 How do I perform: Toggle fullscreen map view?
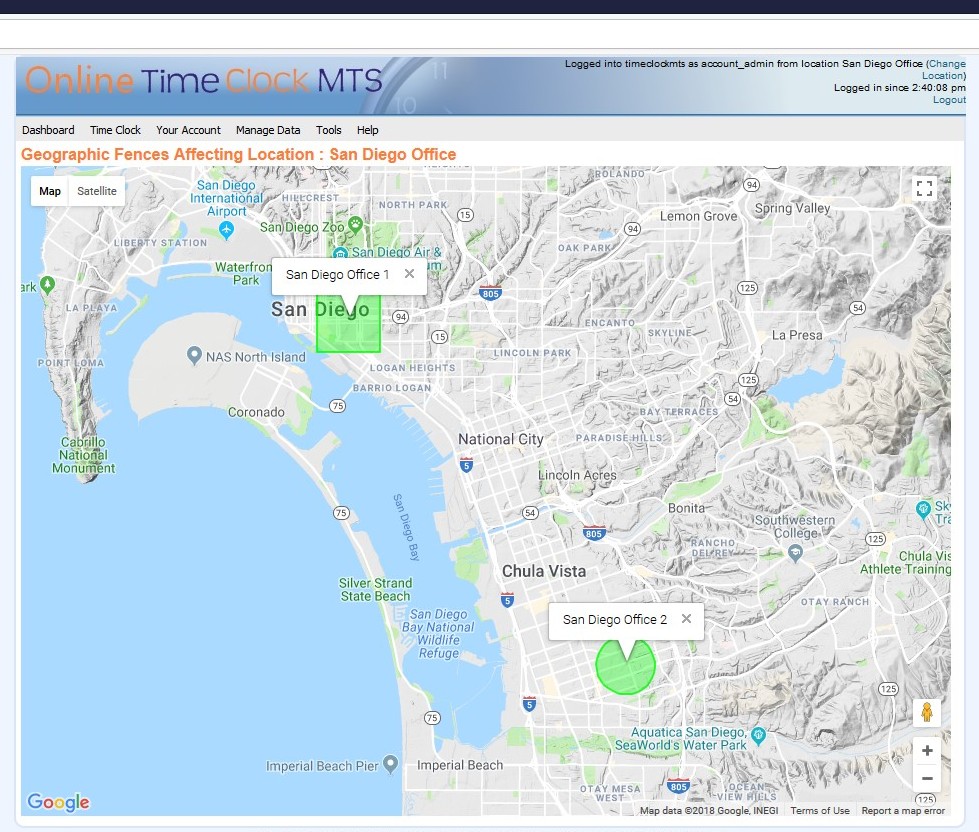[x=924, y=188]
